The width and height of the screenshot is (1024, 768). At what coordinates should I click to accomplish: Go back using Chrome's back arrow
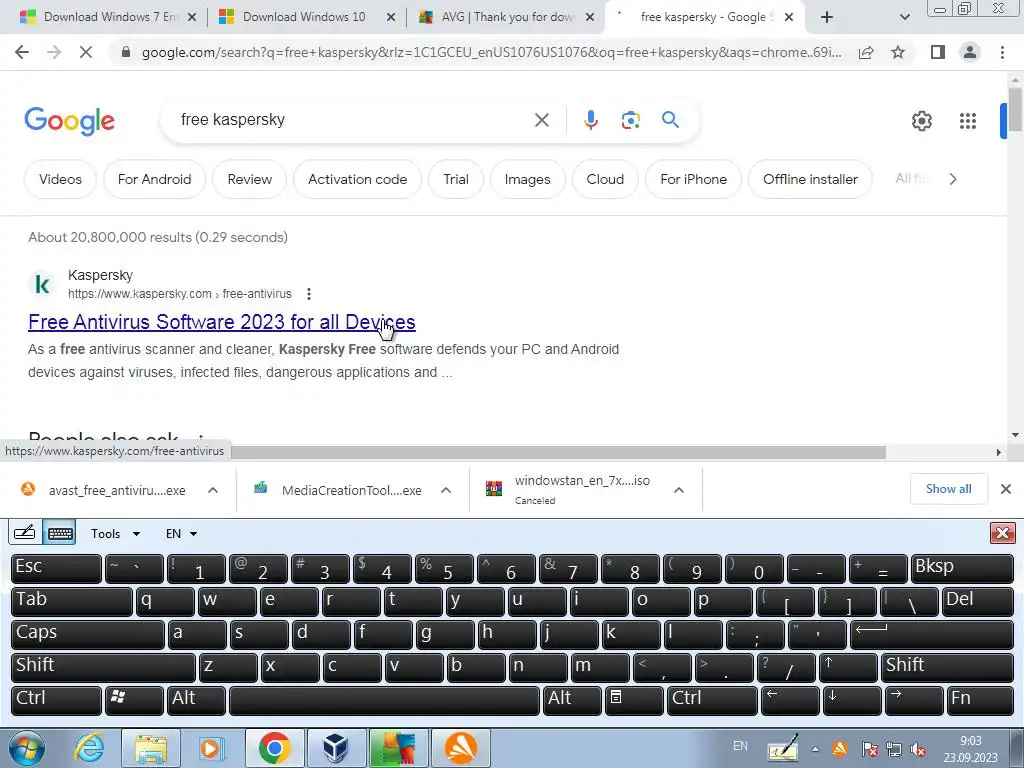click(22, 52)
